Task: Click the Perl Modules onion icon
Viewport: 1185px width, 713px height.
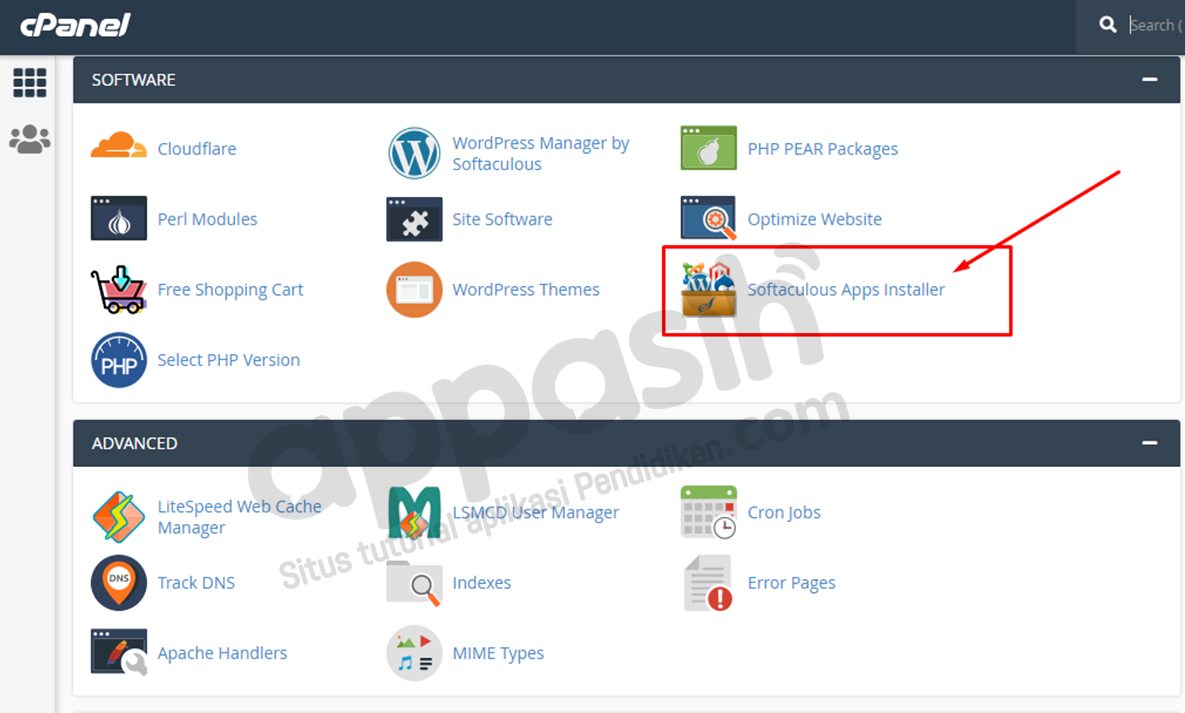Action: coord(119,219)
